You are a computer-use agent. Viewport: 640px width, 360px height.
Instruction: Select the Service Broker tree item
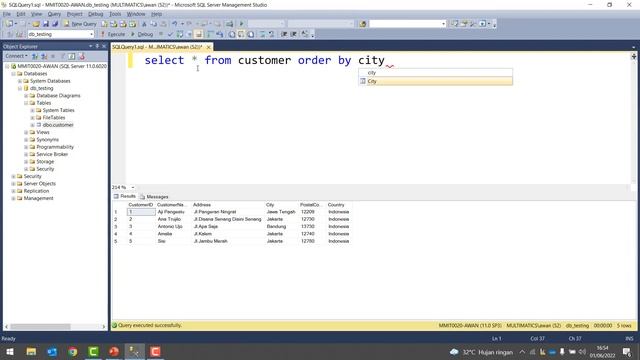tap(52, 154)
